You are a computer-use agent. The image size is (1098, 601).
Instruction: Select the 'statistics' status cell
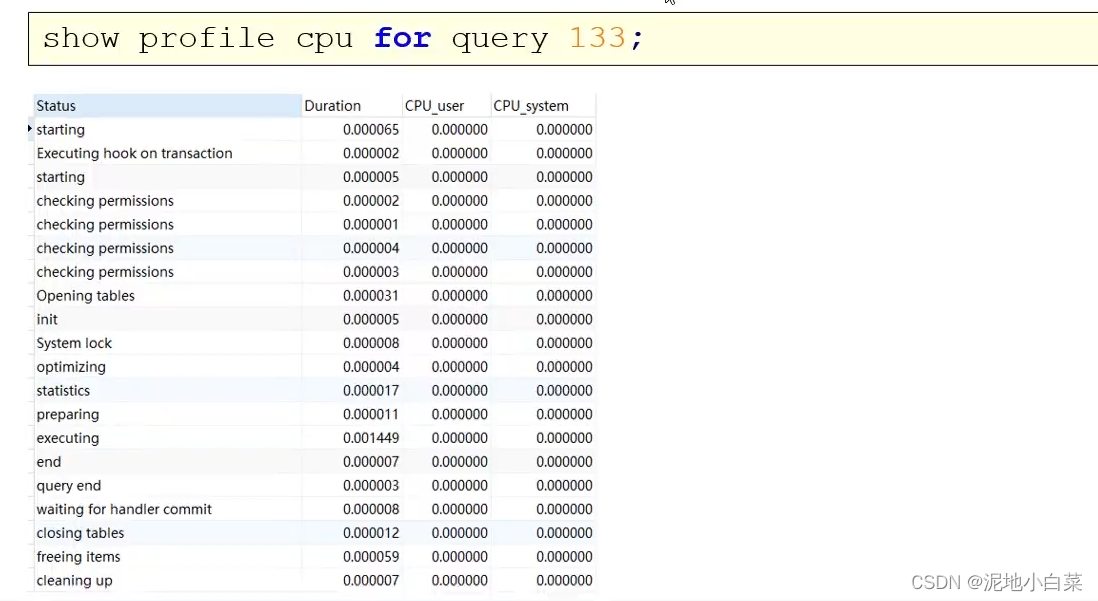[167, 391]
